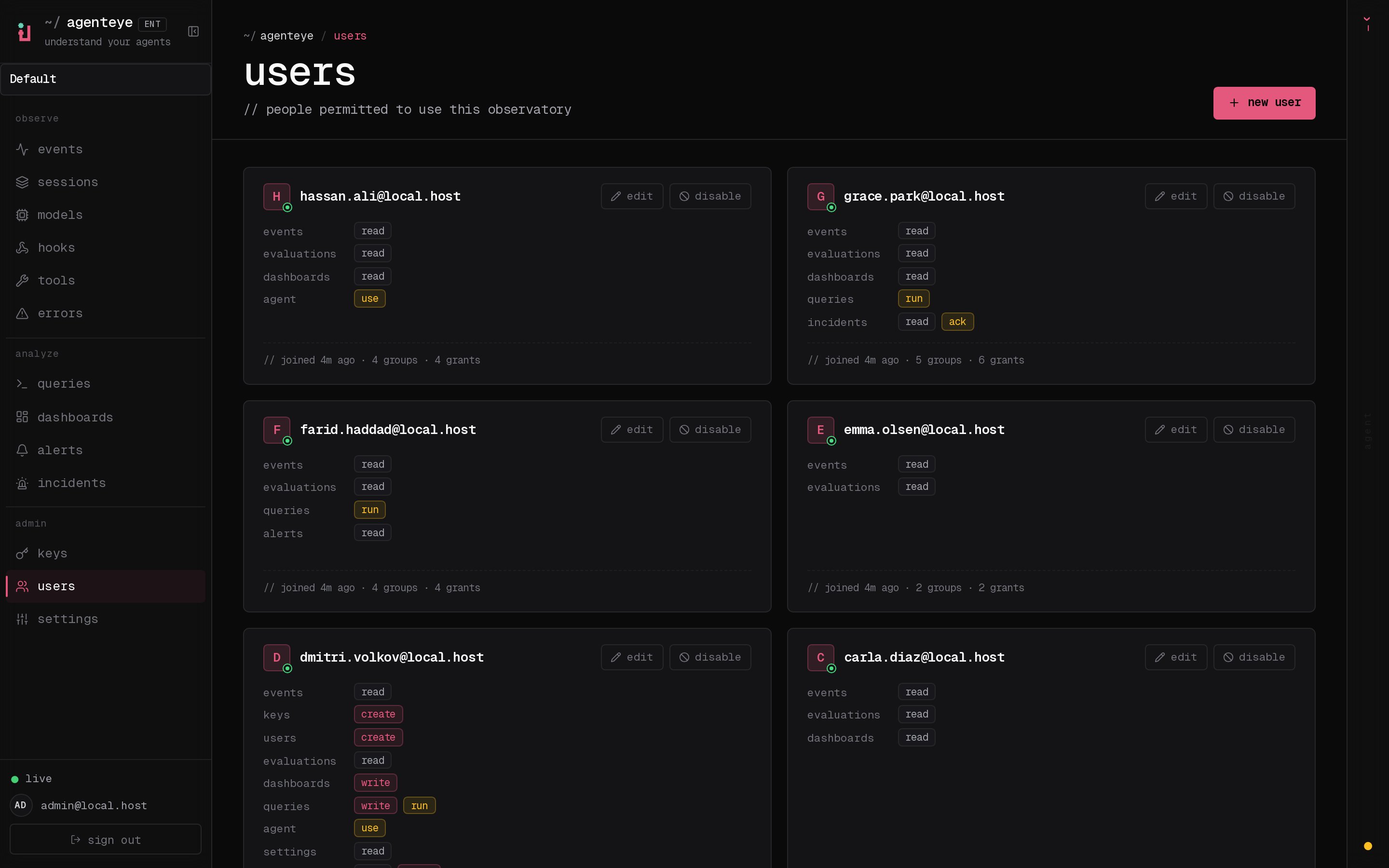
Task: Click the H avatar of hassan.ali
Action: 277,196
